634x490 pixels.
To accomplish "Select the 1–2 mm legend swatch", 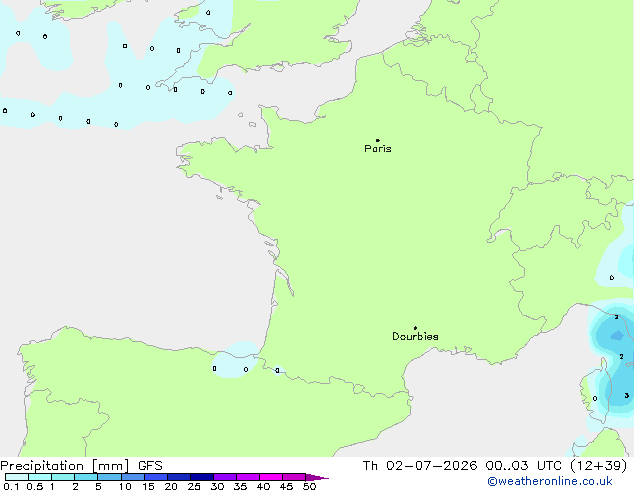I will coord(63,477).
